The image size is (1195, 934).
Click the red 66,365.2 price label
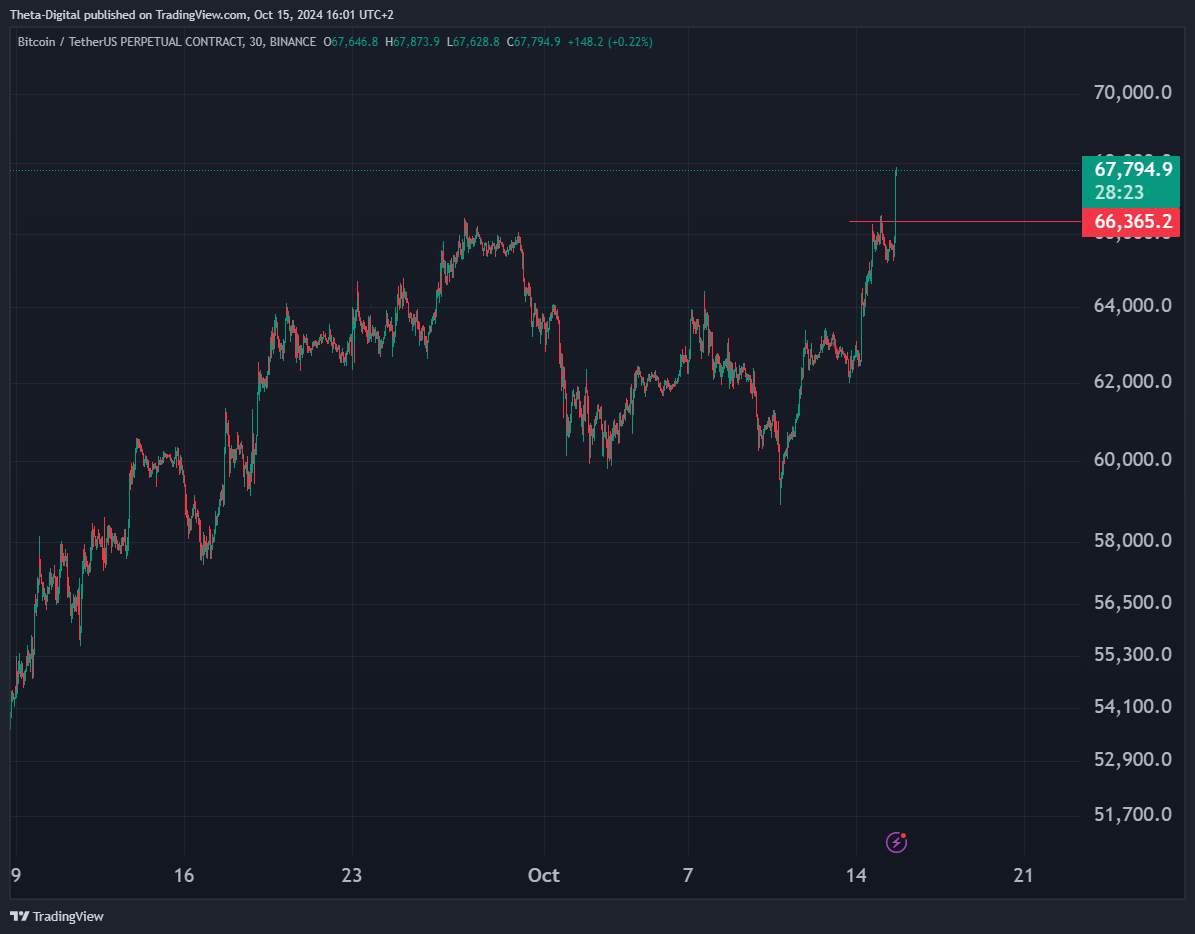(x=1131, y=222)
